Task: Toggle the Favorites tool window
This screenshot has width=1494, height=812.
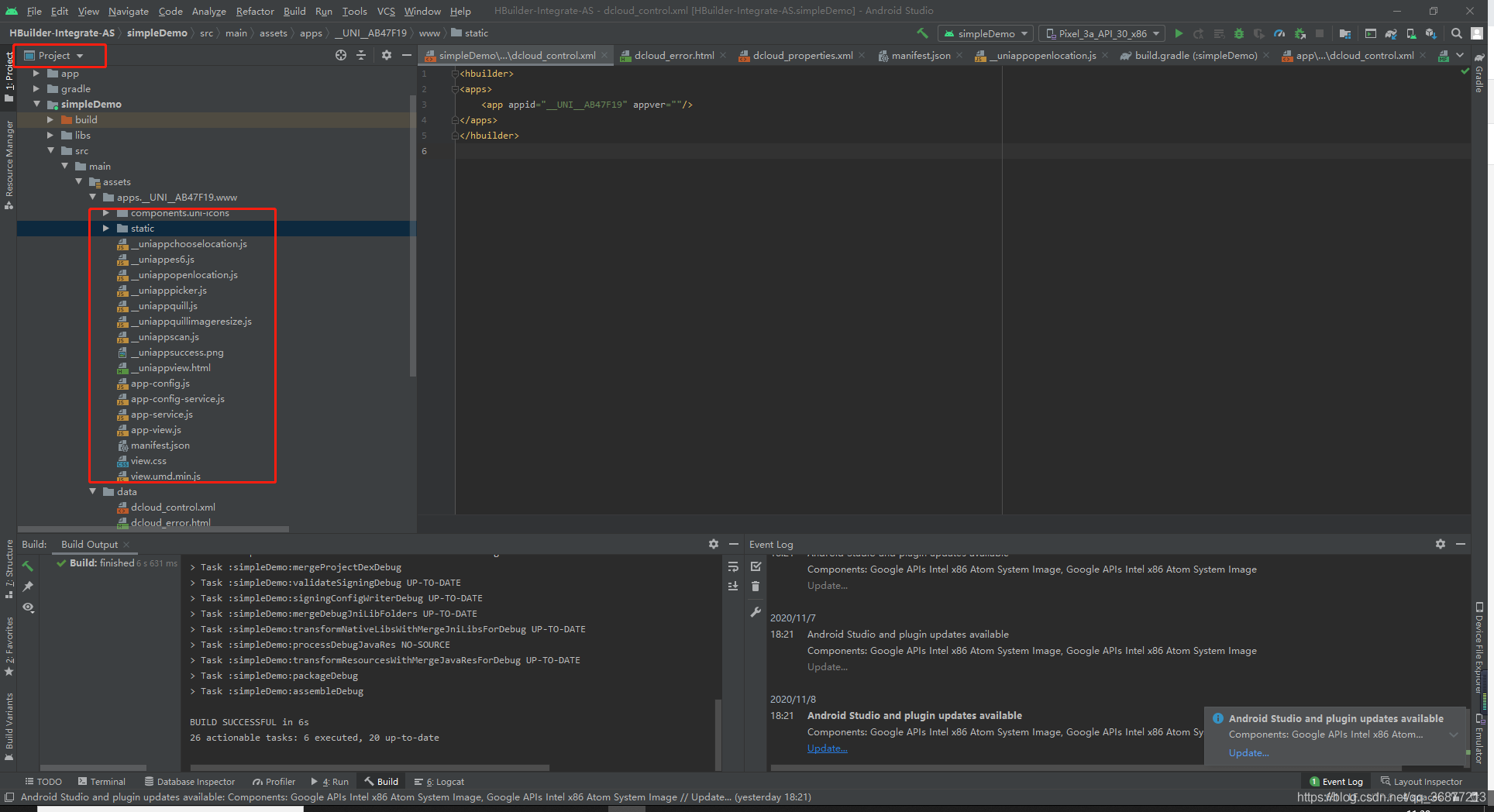Action: 9,646
